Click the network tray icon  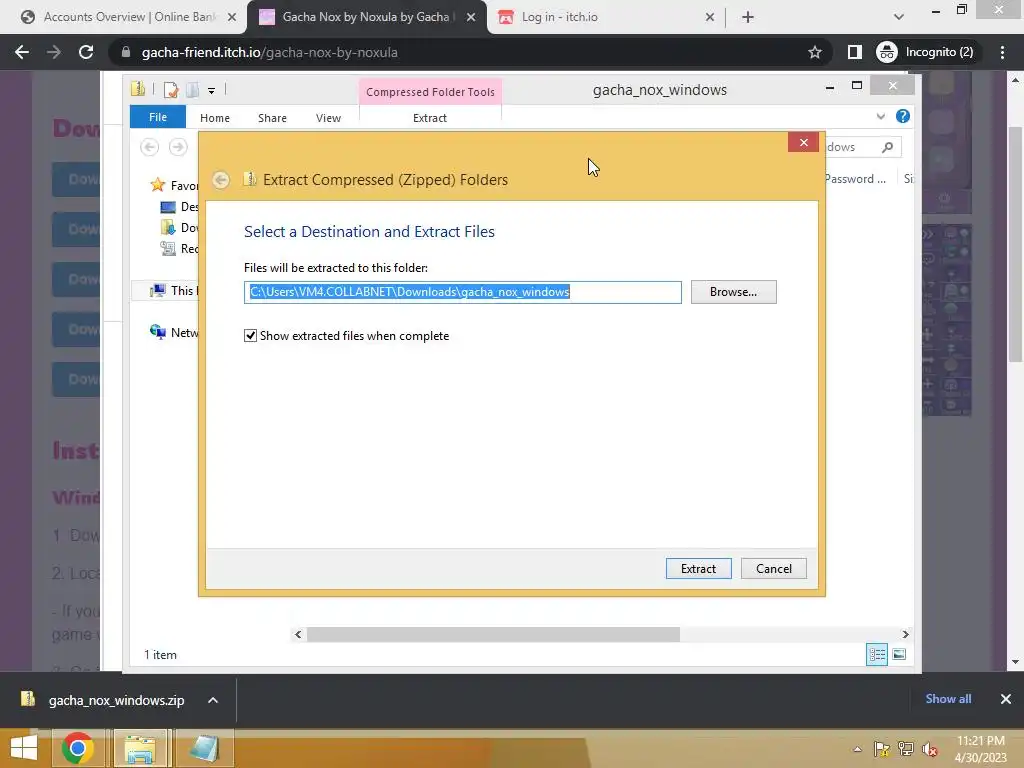point(906,749)
